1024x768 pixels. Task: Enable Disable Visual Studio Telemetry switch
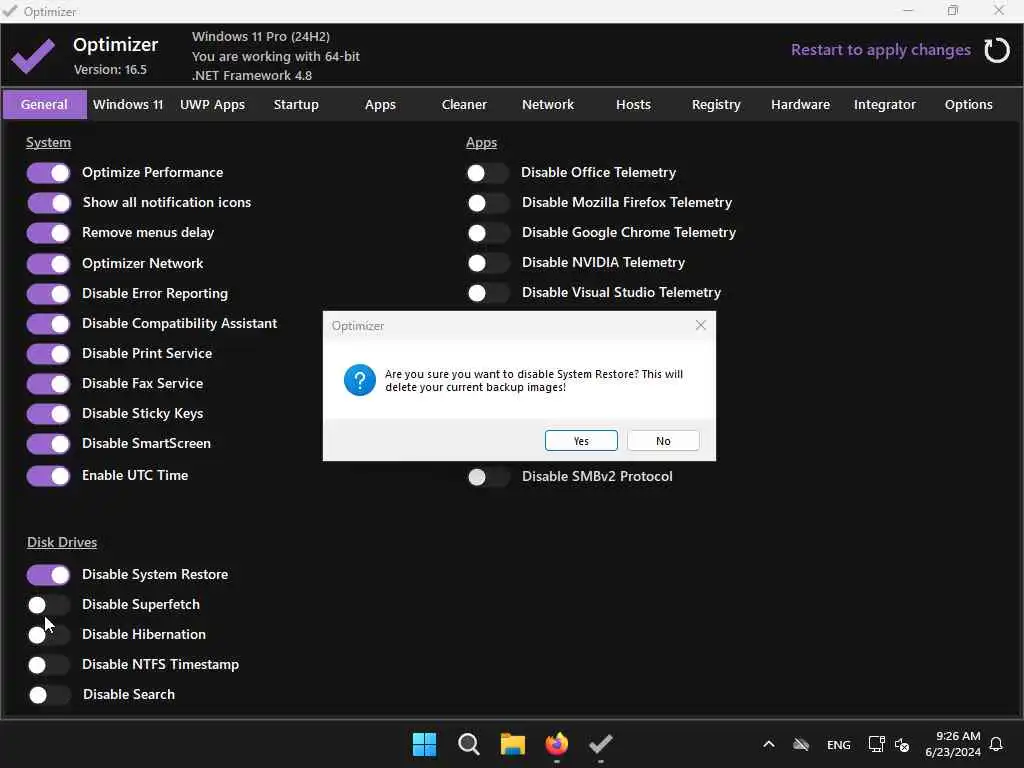488,293
